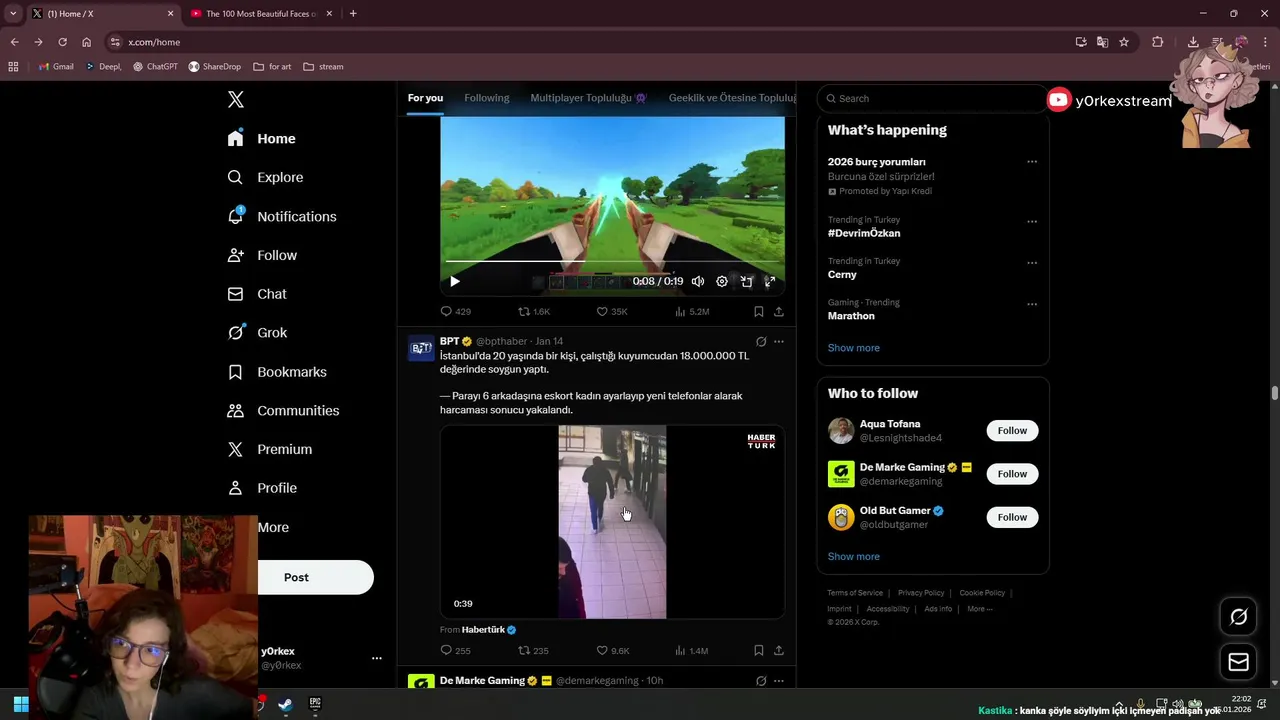1280x720 pixels.
Task: Open Chat in sidebar
Action: click(x=257, y=294)
